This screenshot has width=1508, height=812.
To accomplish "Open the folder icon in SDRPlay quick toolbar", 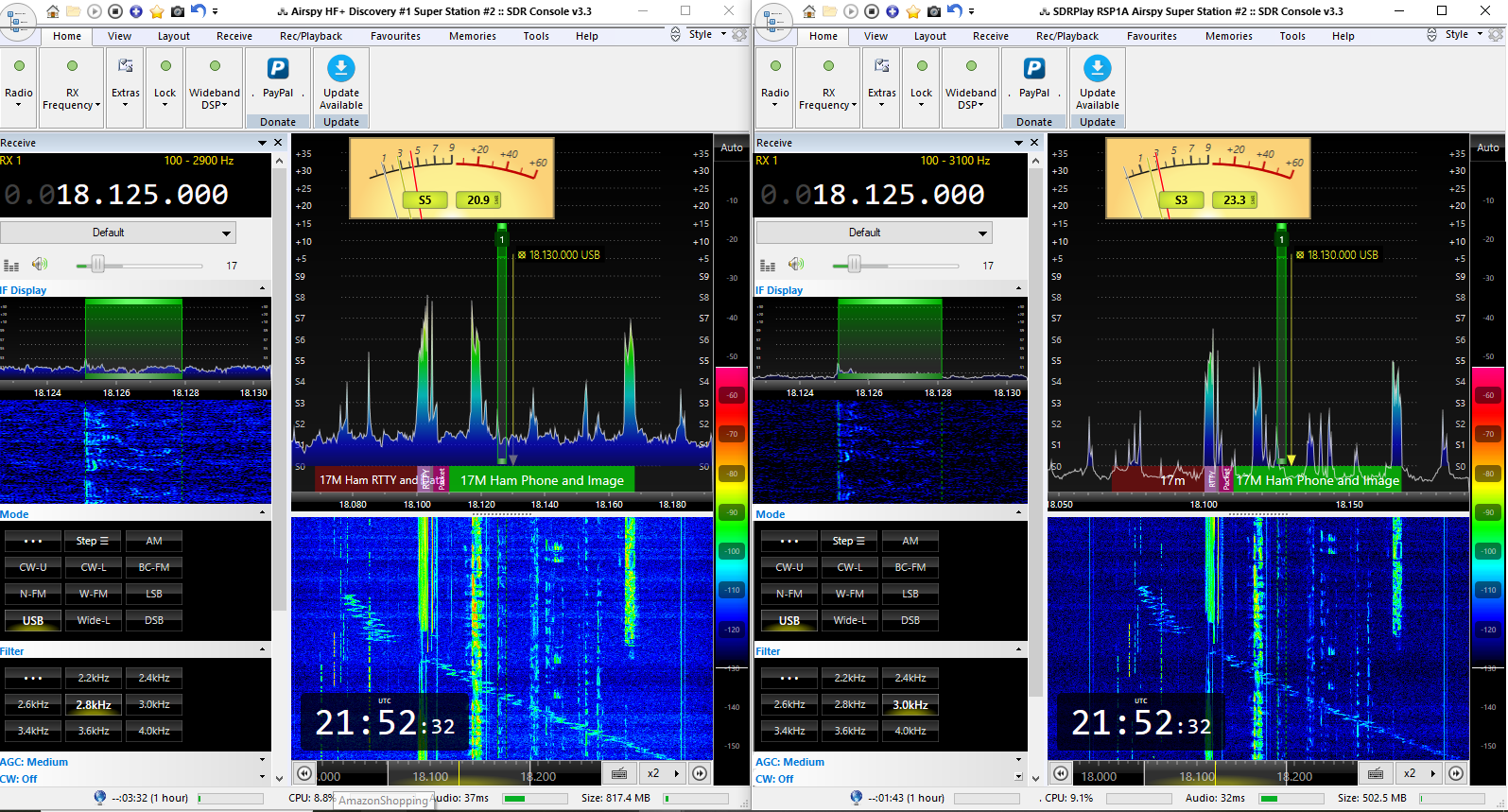I will click(x=830, y=11).
